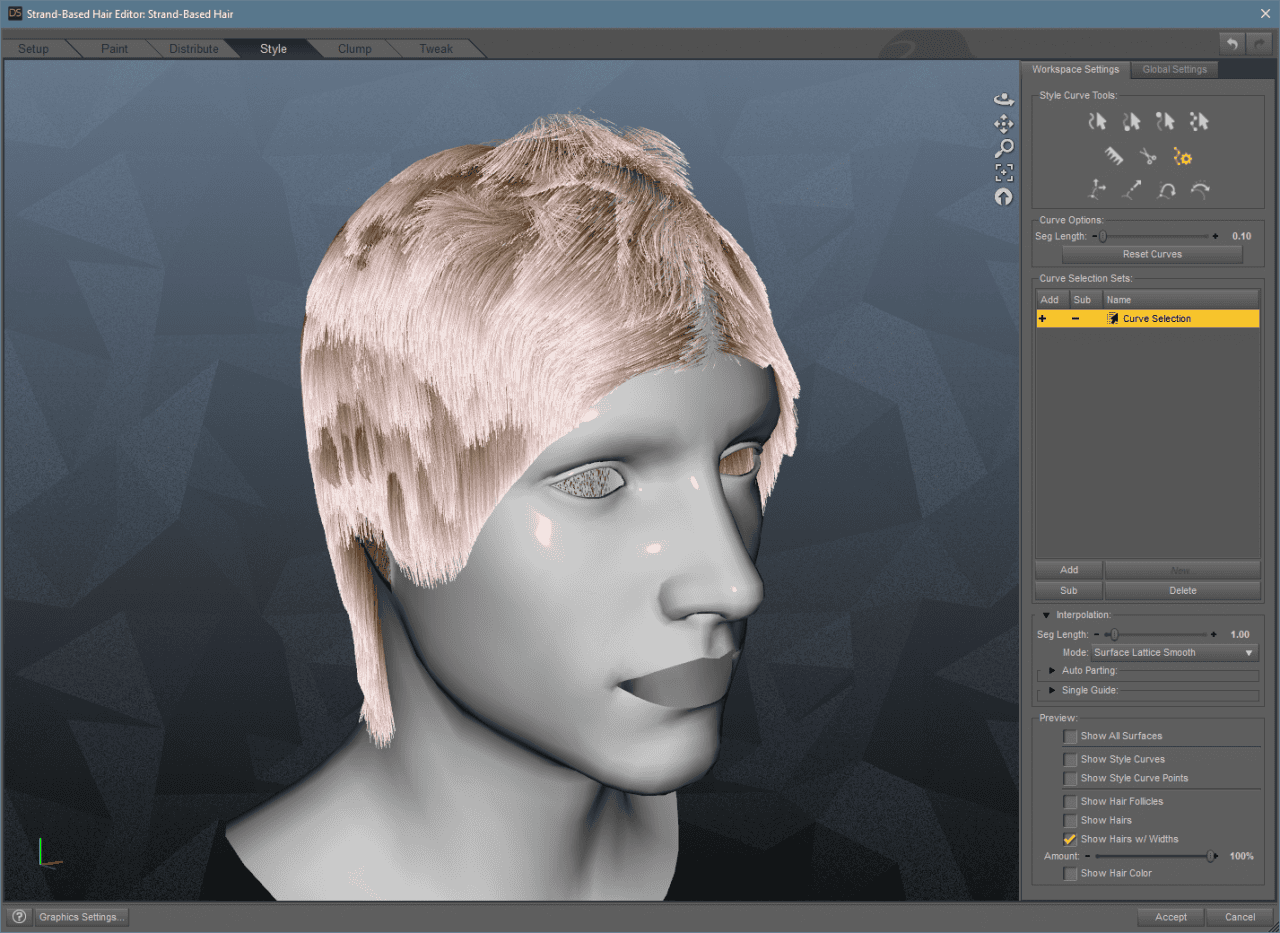1280x933 pixels.
Task: Select the scissors cut tool
Action: [x=1148, y=156]
